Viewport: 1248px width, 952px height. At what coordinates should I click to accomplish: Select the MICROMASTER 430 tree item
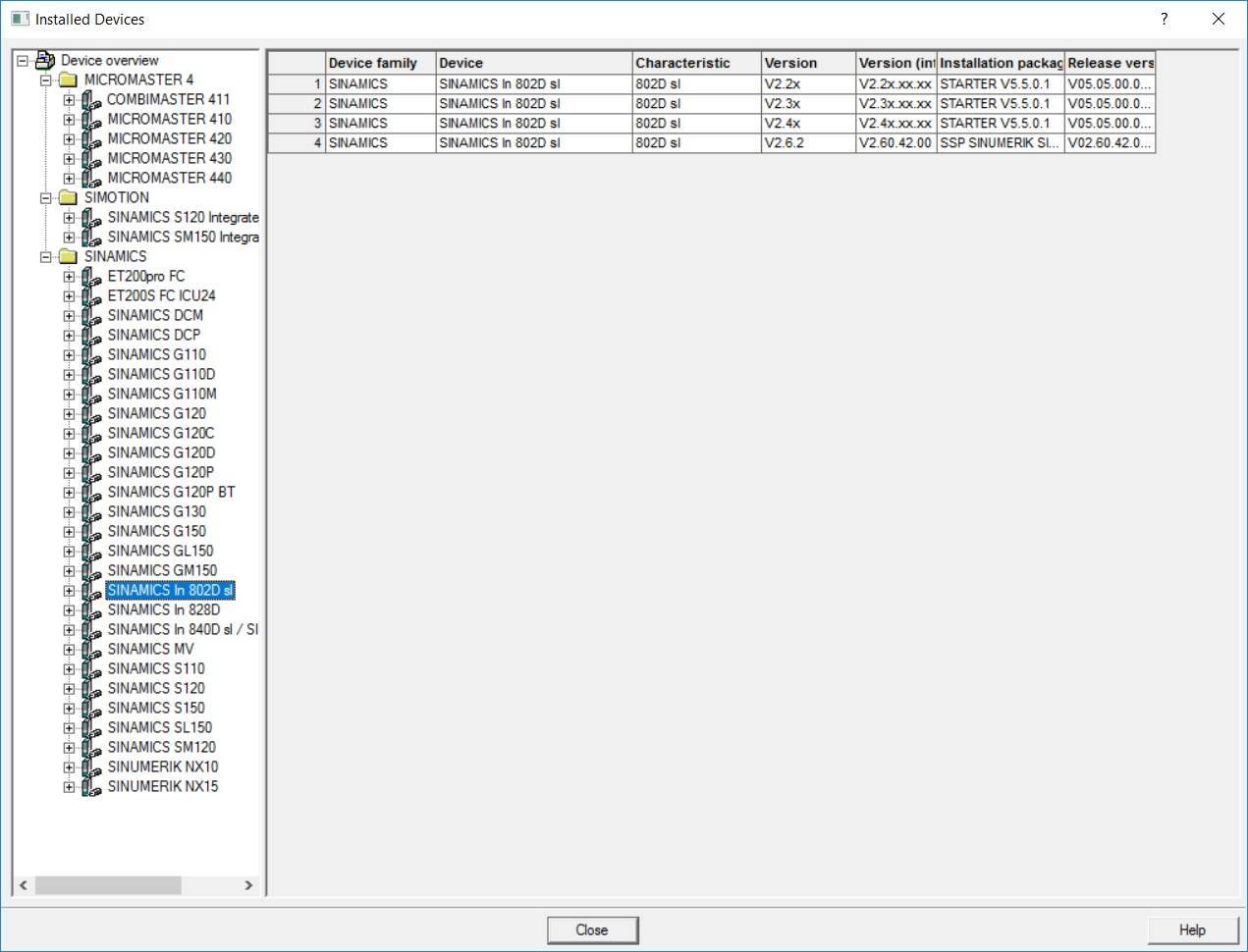(169, 159)
